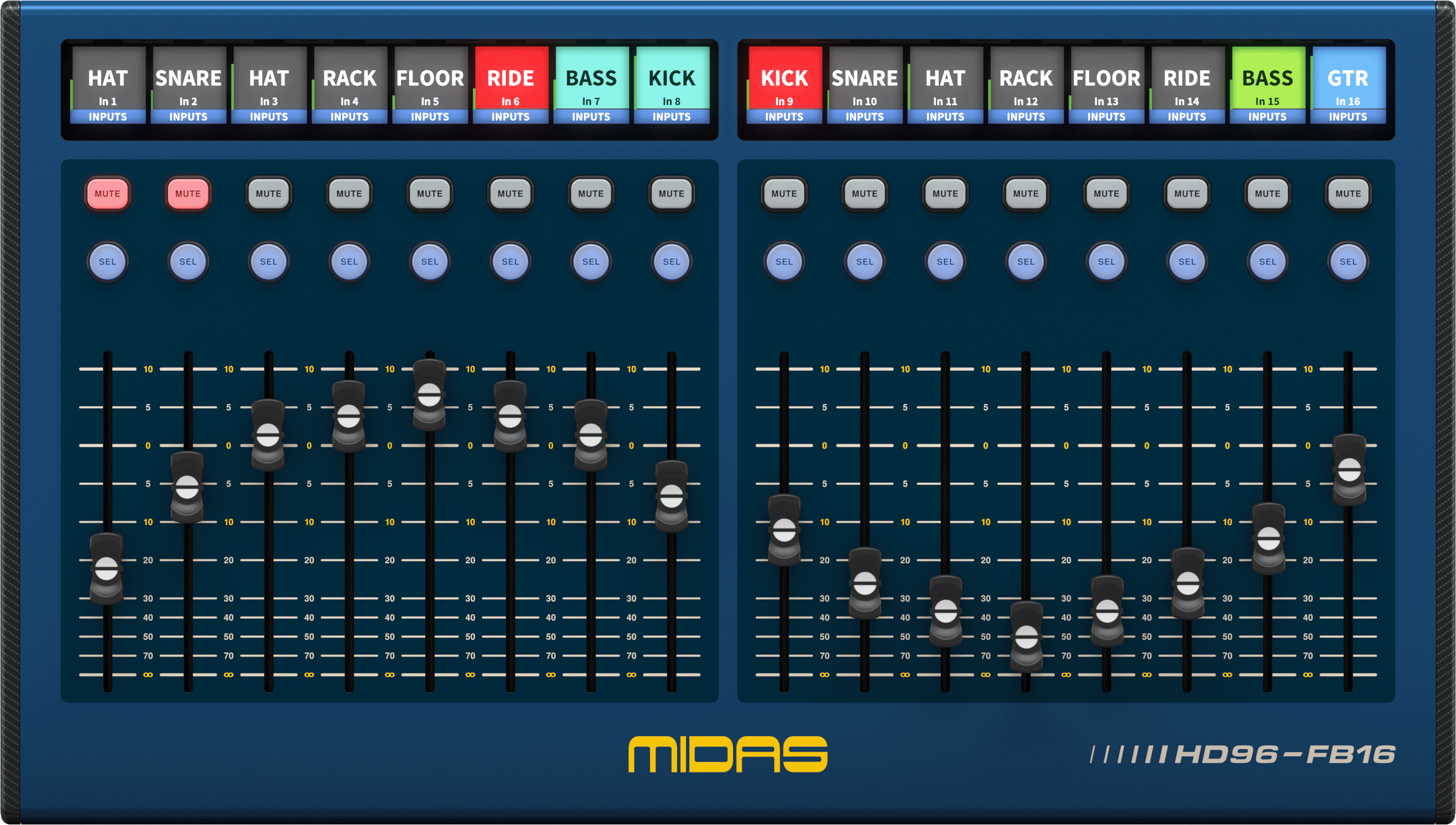Select the SNARE In 10 channel display
1456x825 pixels.
[x=864, y=84]
